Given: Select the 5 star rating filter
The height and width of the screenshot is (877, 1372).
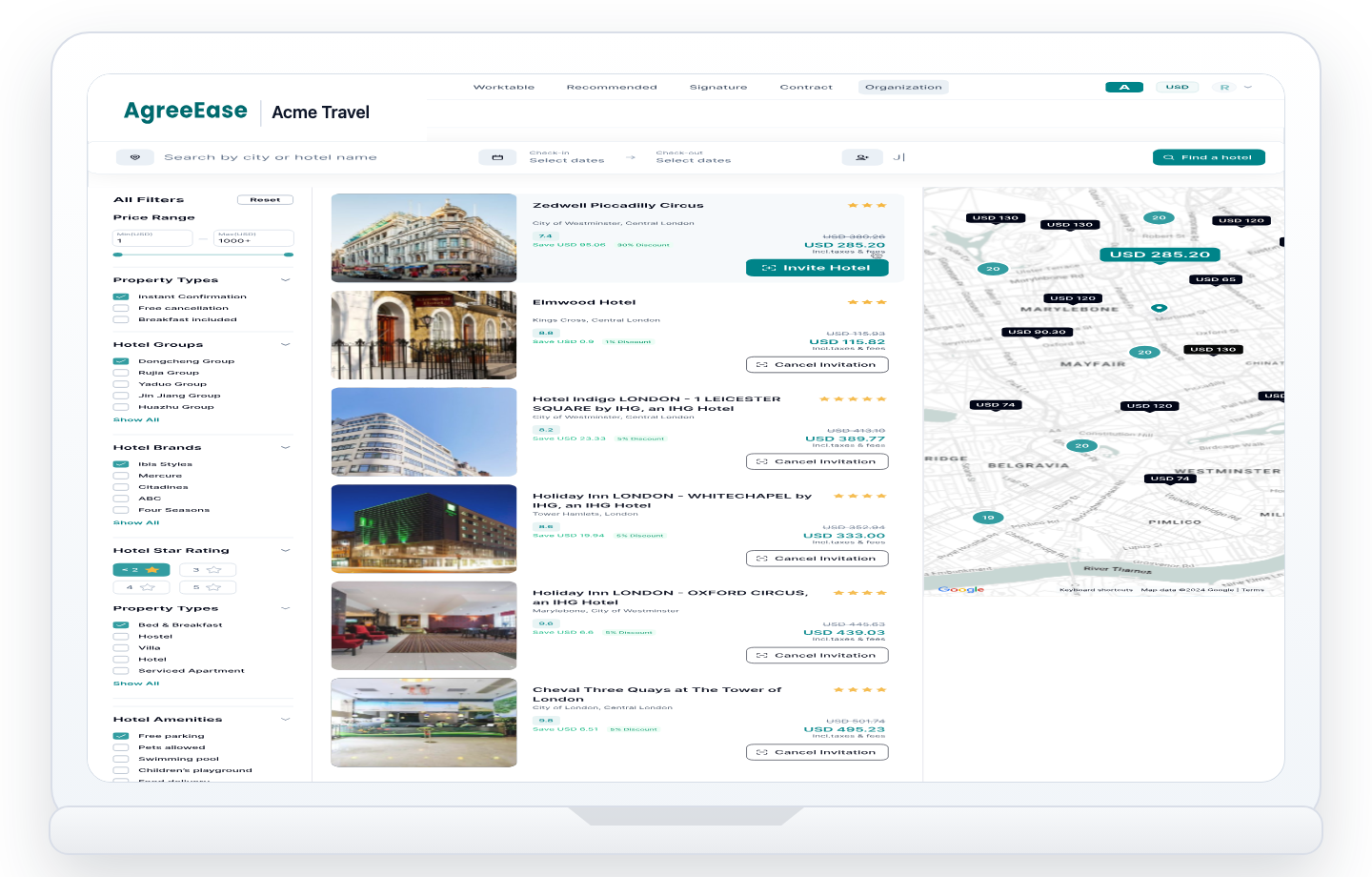Looking at the screenshot, I should pos(208,587).
